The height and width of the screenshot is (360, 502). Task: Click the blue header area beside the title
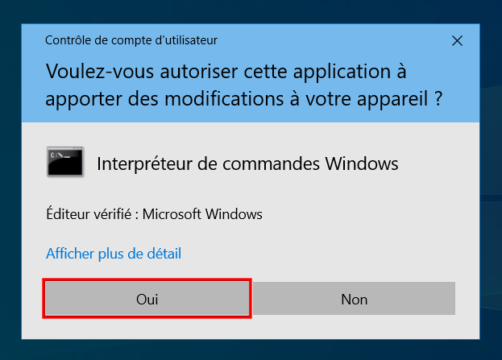tap(333, 41)
